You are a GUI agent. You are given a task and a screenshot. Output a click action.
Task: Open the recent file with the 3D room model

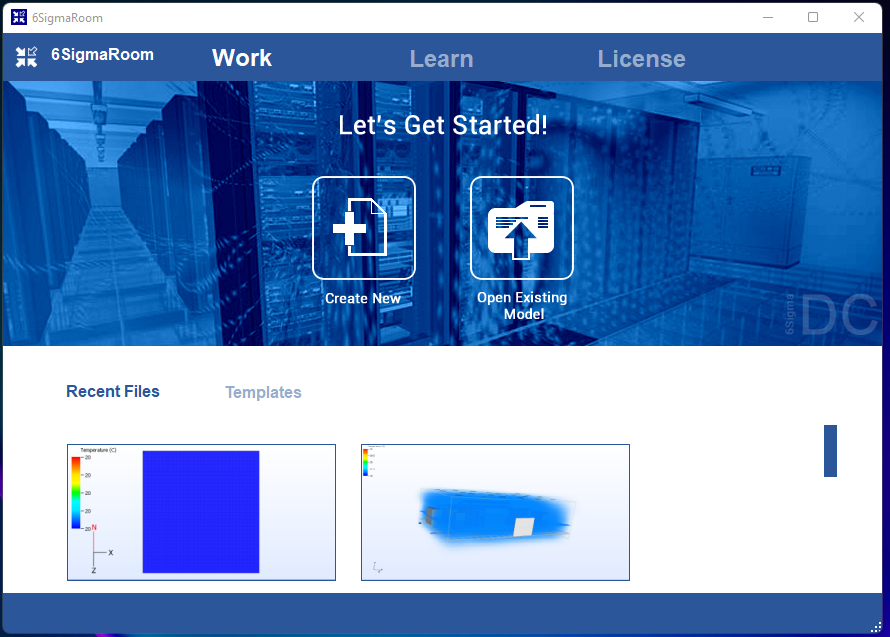[496, 512]
